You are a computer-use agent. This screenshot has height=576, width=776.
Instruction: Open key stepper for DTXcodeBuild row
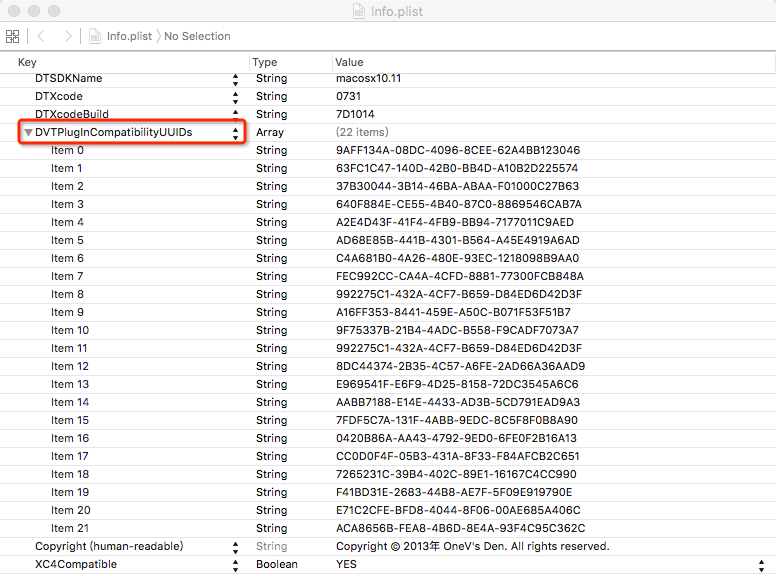click(x=236, y=114)
